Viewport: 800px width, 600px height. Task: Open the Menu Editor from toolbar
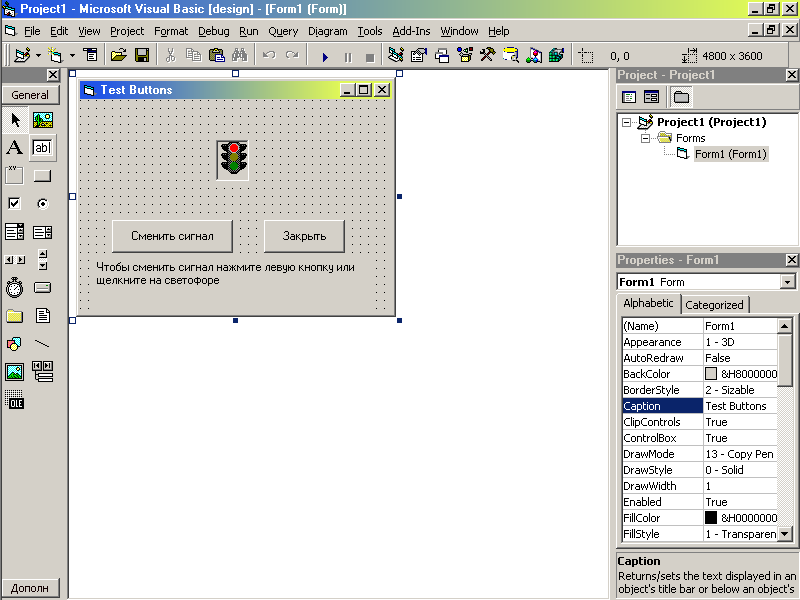point(90,55)
